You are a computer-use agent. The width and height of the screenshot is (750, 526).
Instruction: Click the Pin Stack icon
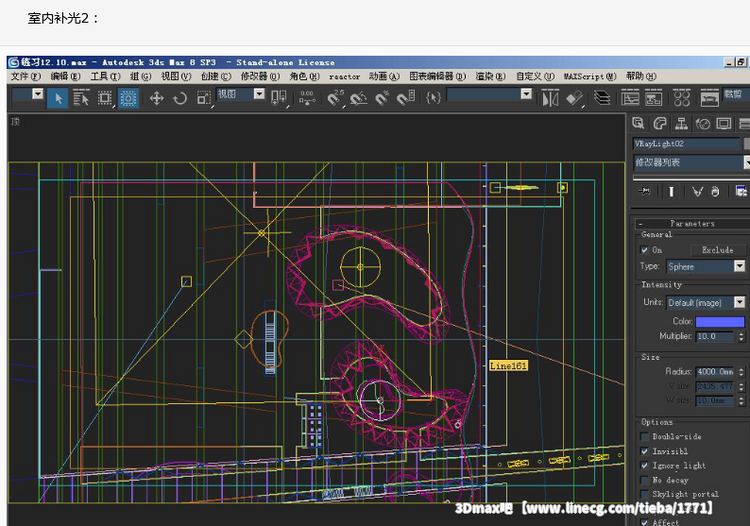(644, 192)
